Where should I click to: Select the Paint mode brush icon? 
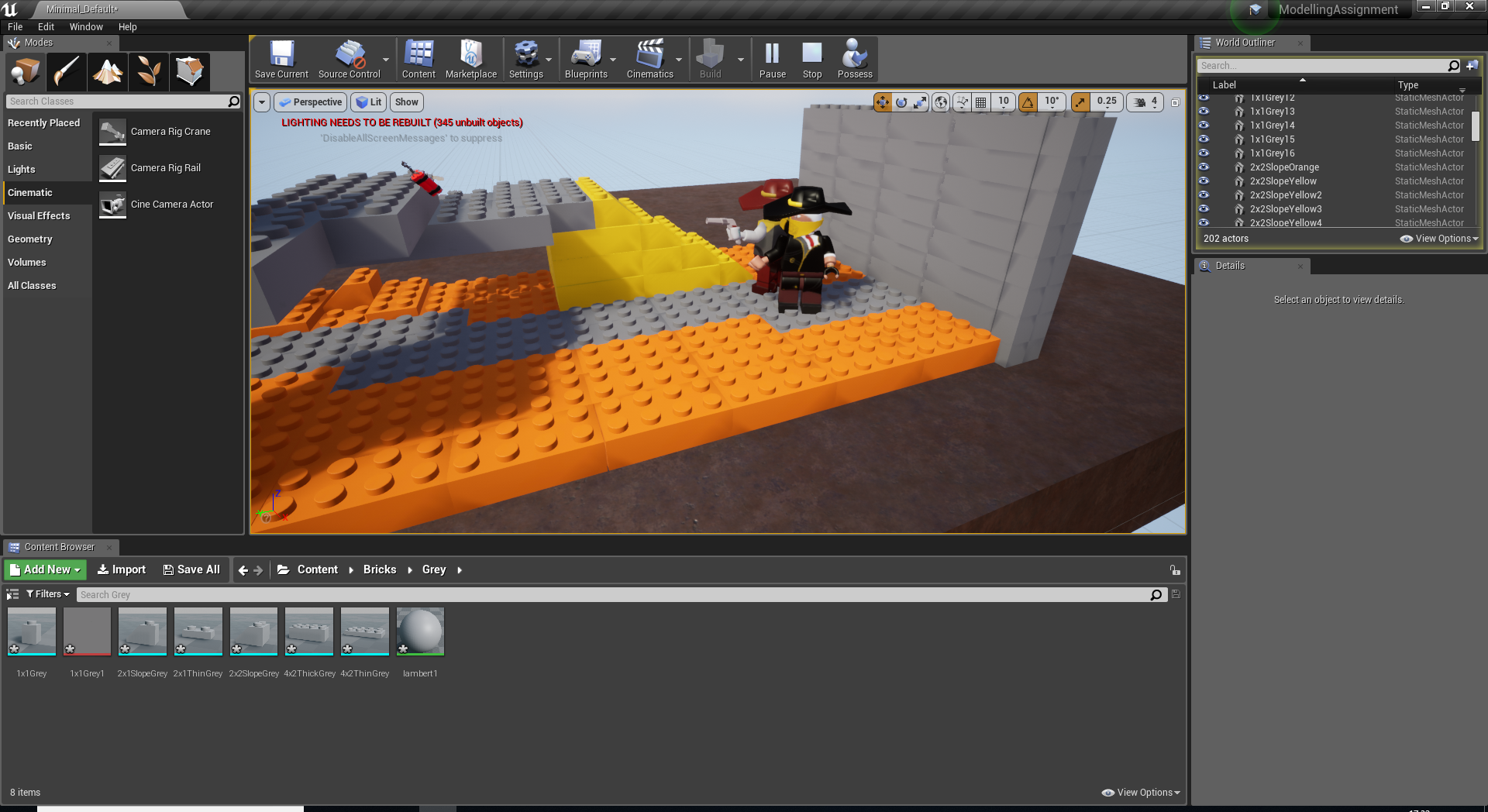pos(67,72)
